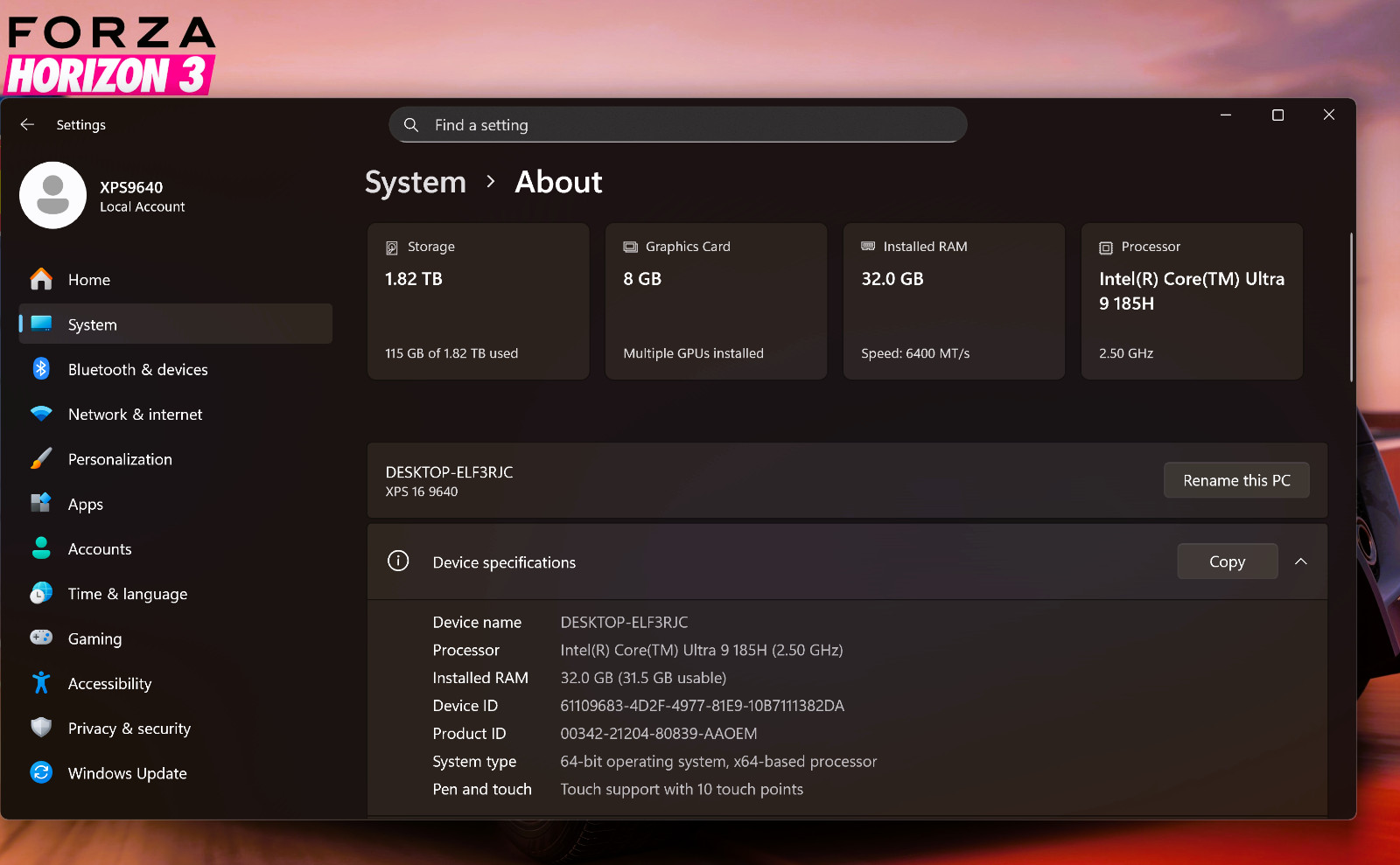This screenshot has height=865, width=1400.
Task: Click the Product ID value 00342-21204
Action: pos(658,733)
